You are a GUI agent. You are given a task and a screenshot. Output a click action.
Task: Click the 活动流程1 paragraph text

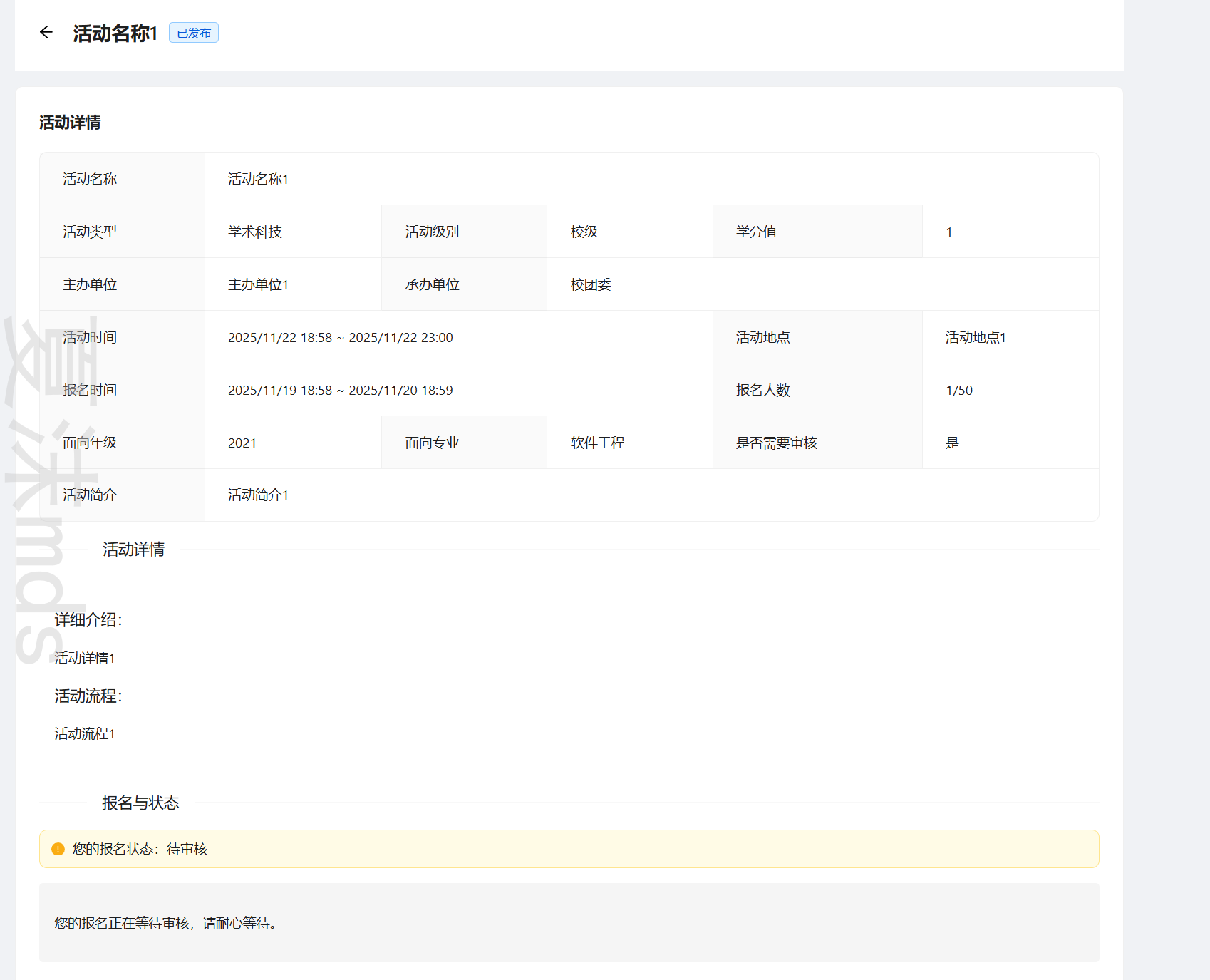[x=85, y=733]
